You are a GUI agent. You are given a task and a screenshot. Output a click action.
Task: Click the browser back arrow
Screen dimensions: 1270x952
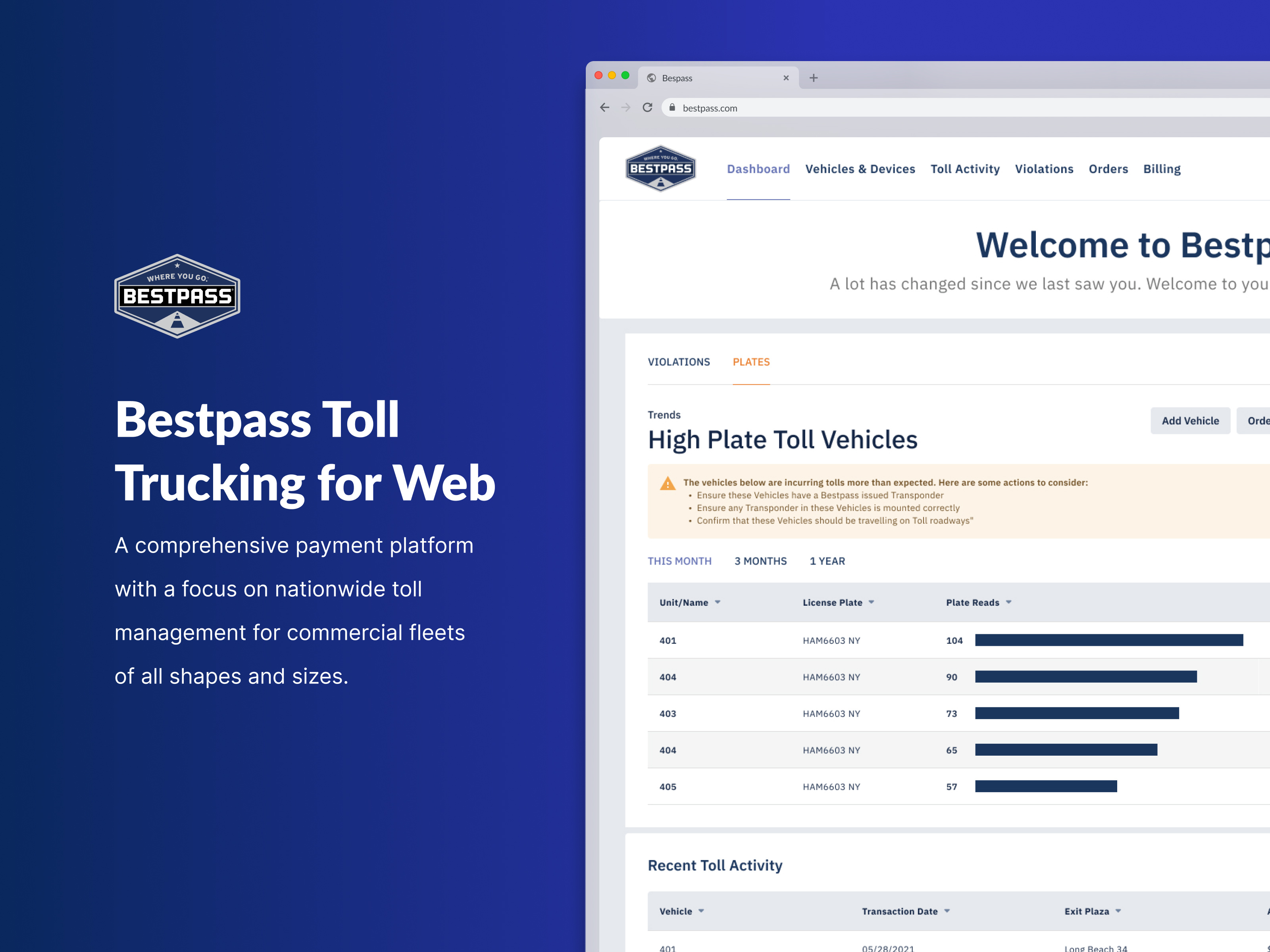pyautogui.click(x=604, y=107)
